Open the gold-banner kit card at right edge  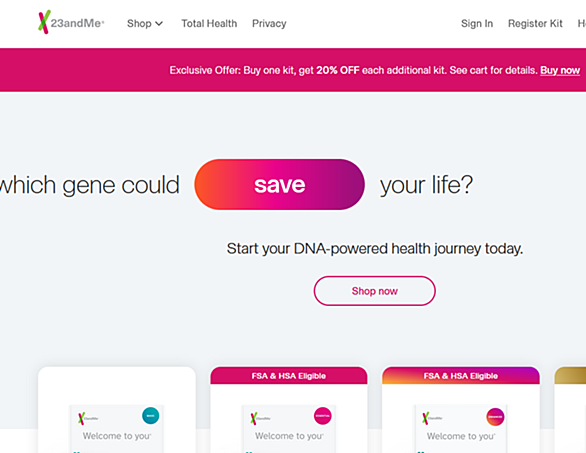pos(570,410)
